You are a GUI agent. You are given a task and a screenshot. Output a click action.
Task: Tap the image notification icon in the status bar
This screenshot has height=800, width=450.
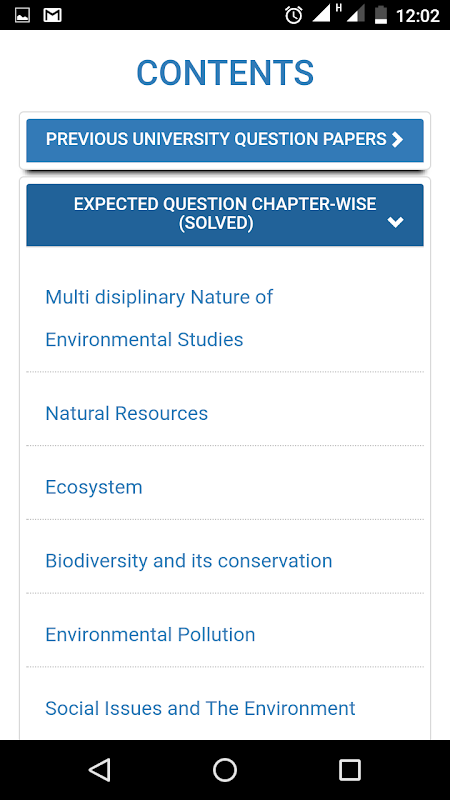pos(22,15)
